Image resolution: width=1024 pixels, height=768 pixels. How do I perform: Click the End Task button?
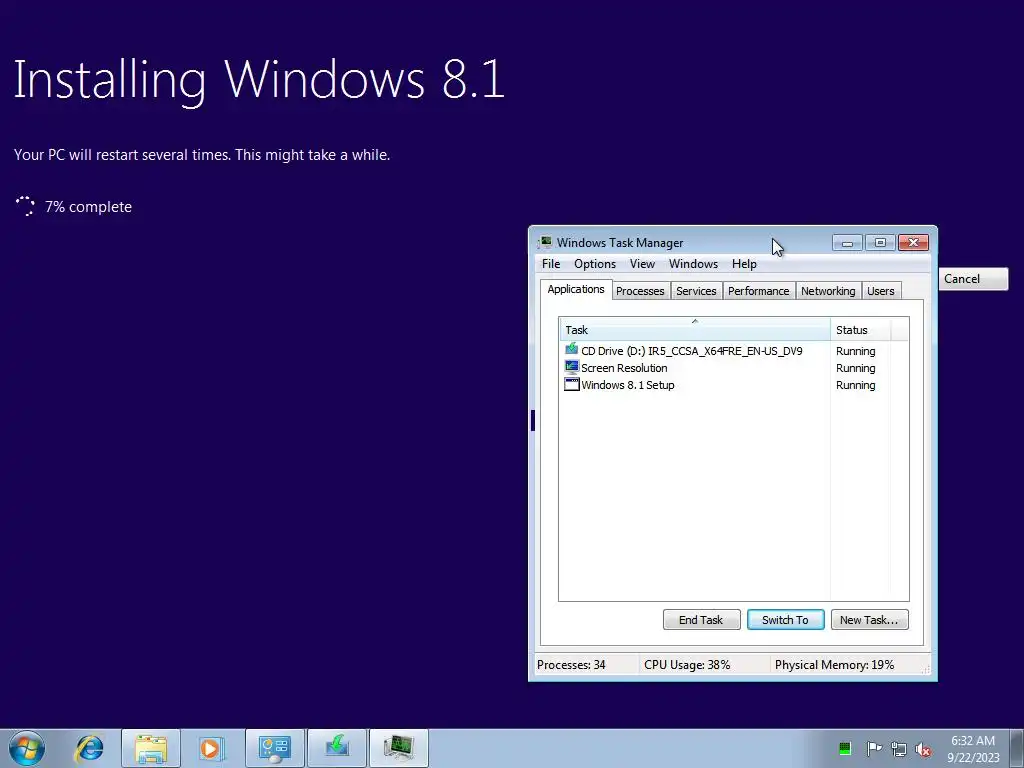coord(701,620)
